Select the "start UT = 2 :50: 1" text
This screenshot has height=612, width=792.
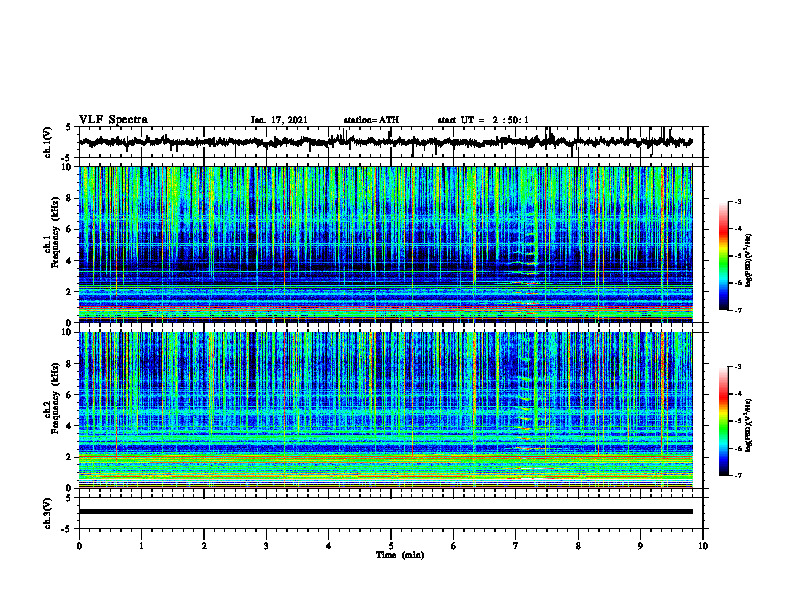point(483,120)
